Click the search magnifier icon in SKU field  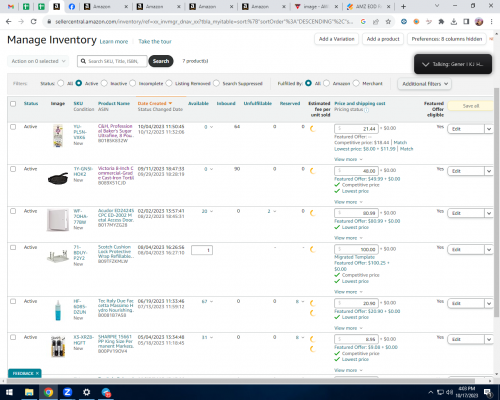[83, 61]
